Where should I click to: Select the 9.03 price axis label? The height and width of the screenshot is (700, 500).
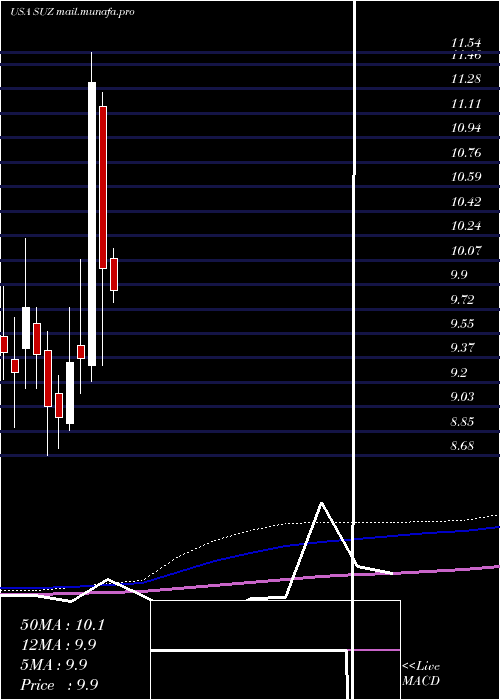[462, 396]
